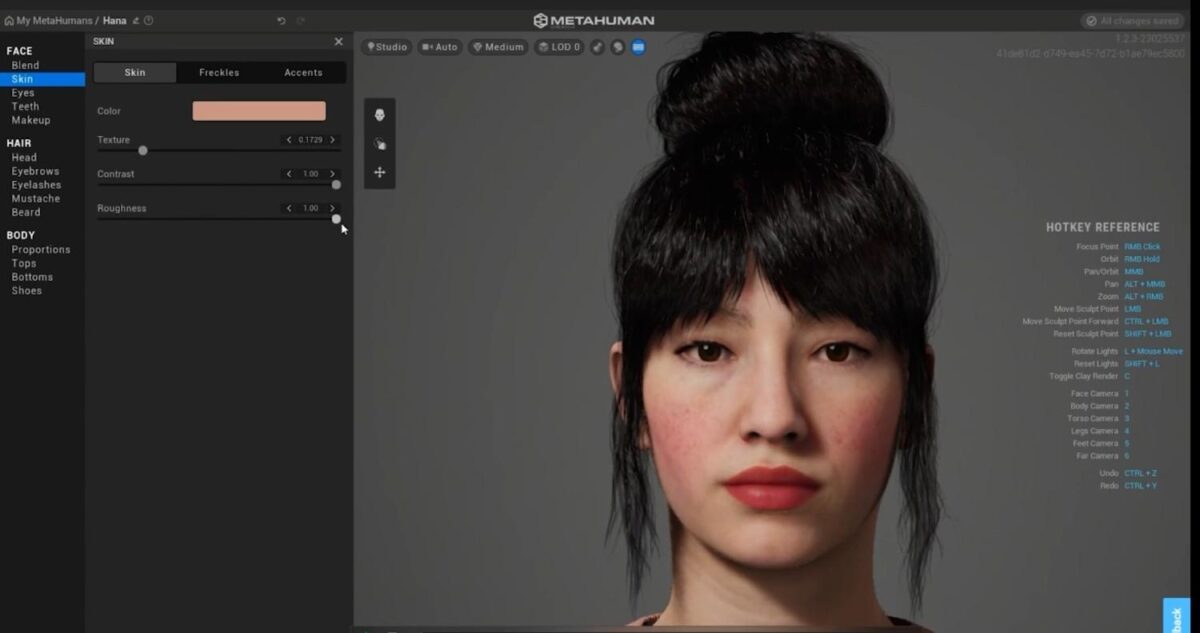
Task: Click the first circular render toggle icon after LOD 0
Action: click(x=597, y=46)
